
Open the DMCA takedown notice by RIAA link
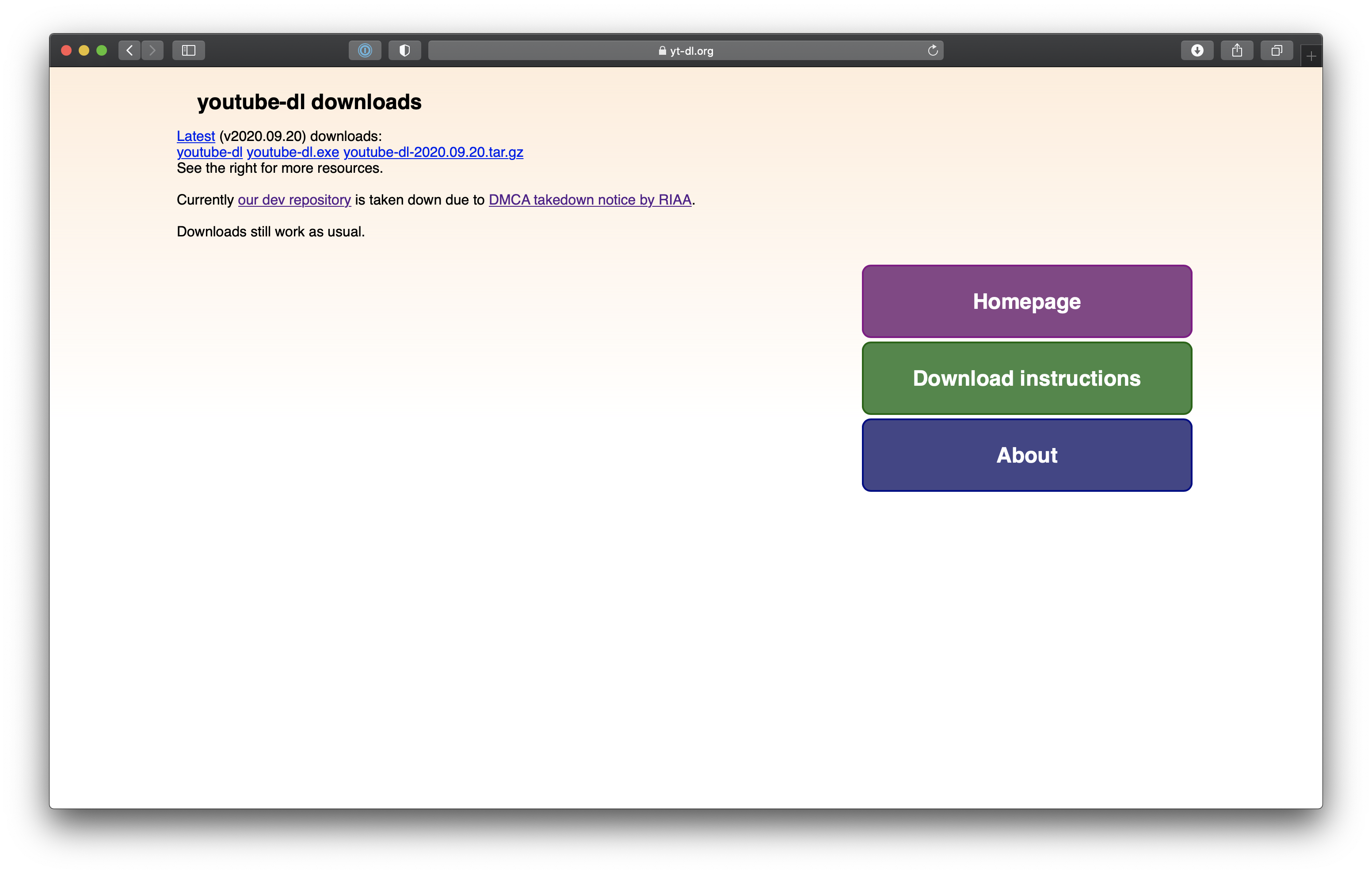pos(590,200)
